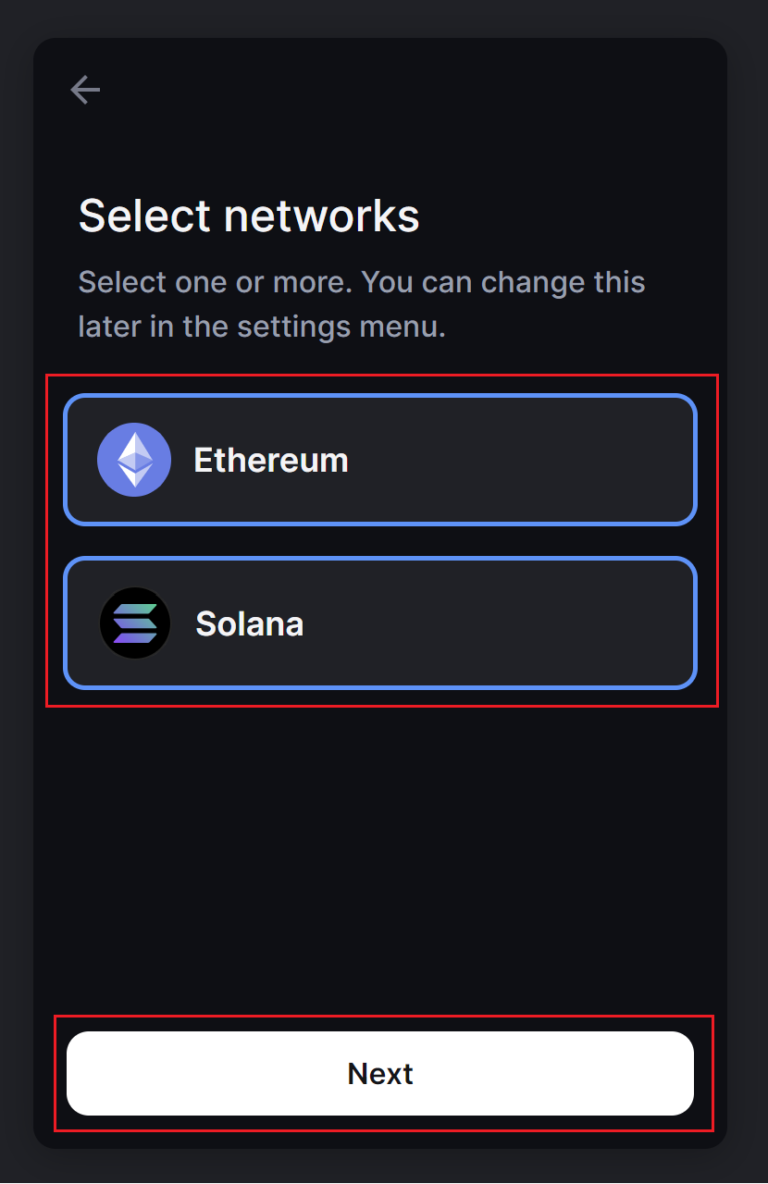Click the Solana striped logo

[134, 623]
